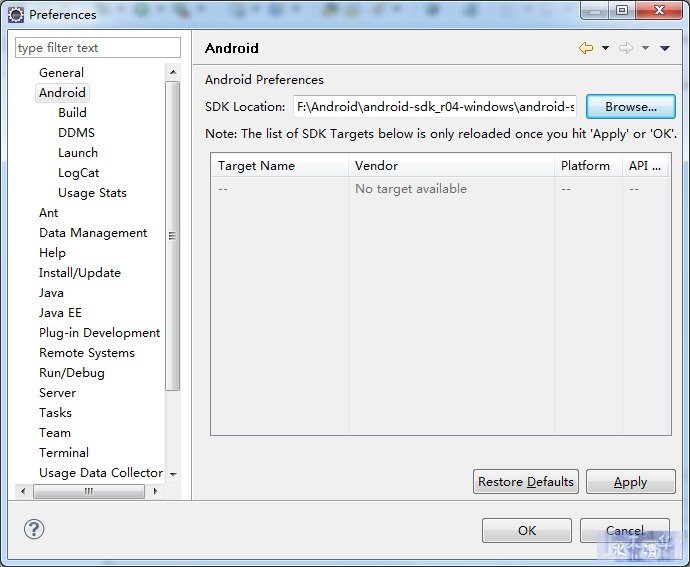Viewport: 690px width, 567px height.
Task: Close the Preferences window
Action: tap(659, 10)
